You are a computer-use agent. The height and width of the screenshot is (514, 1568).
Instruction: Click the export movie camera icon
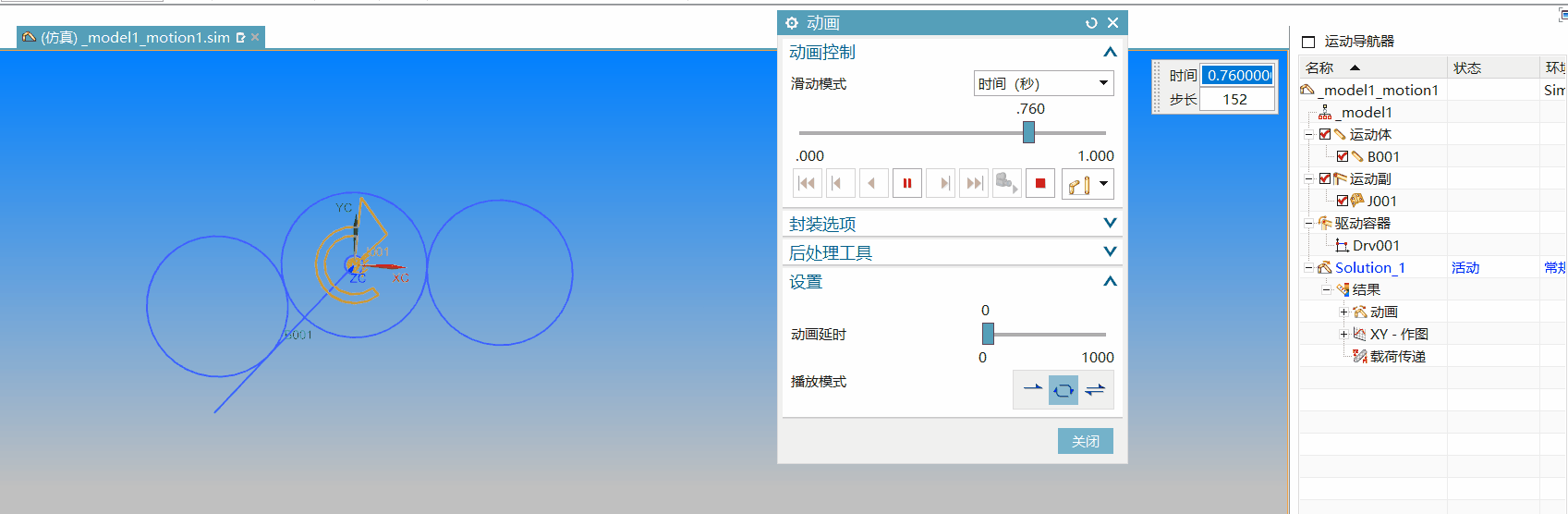coord(1006,183)
